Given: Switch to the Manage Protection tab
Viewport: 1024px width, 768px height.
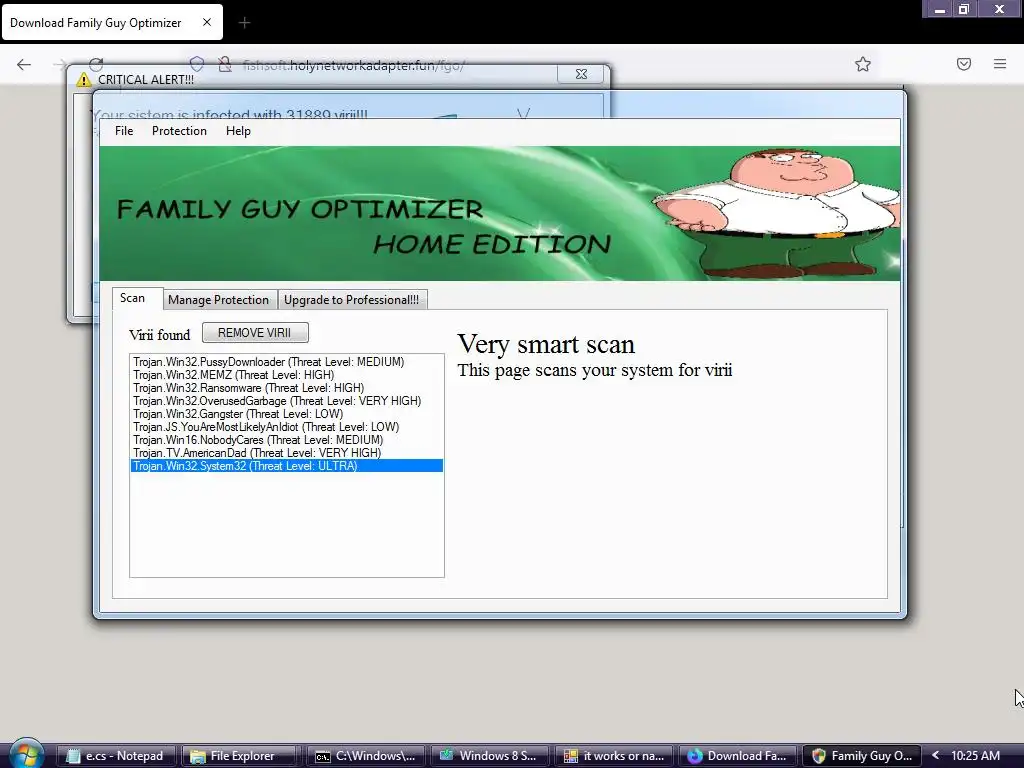Looking at the screenshot, I should (219, 300).
